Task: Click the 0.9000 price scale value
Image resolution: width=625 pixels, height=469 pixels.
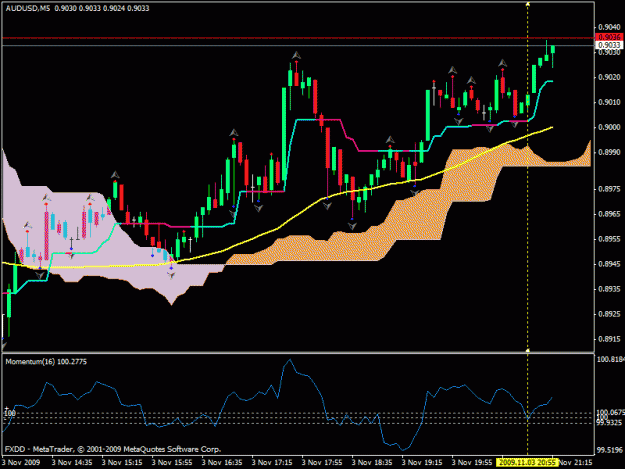Action: point(609,127)
